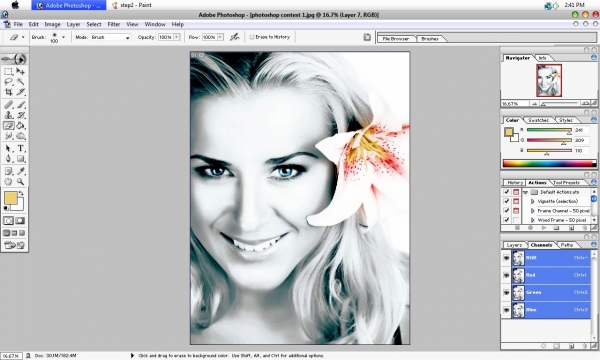Switch to Quick Mask mode

(20, 221)
